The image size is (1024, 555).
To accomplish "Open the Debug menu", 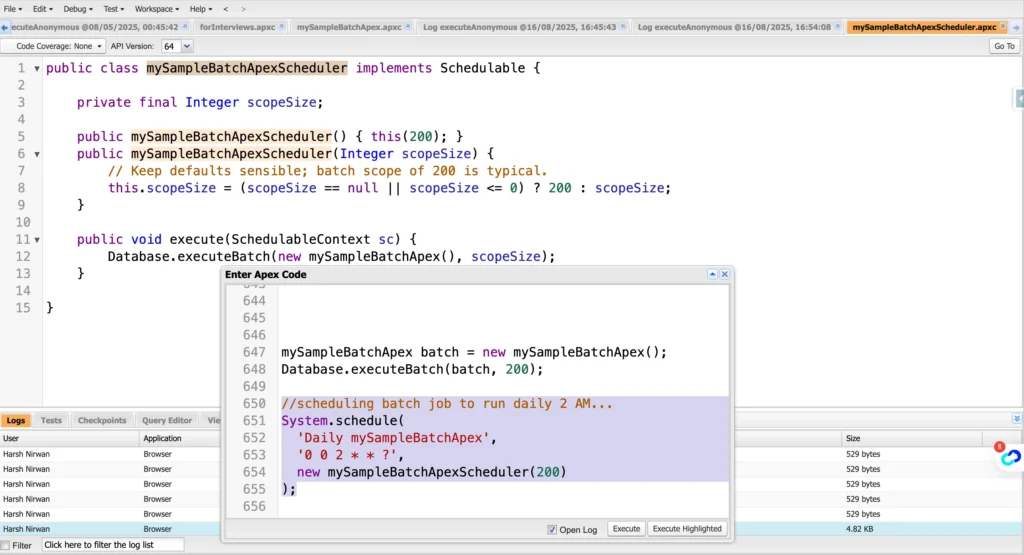I will pos(78,9).
